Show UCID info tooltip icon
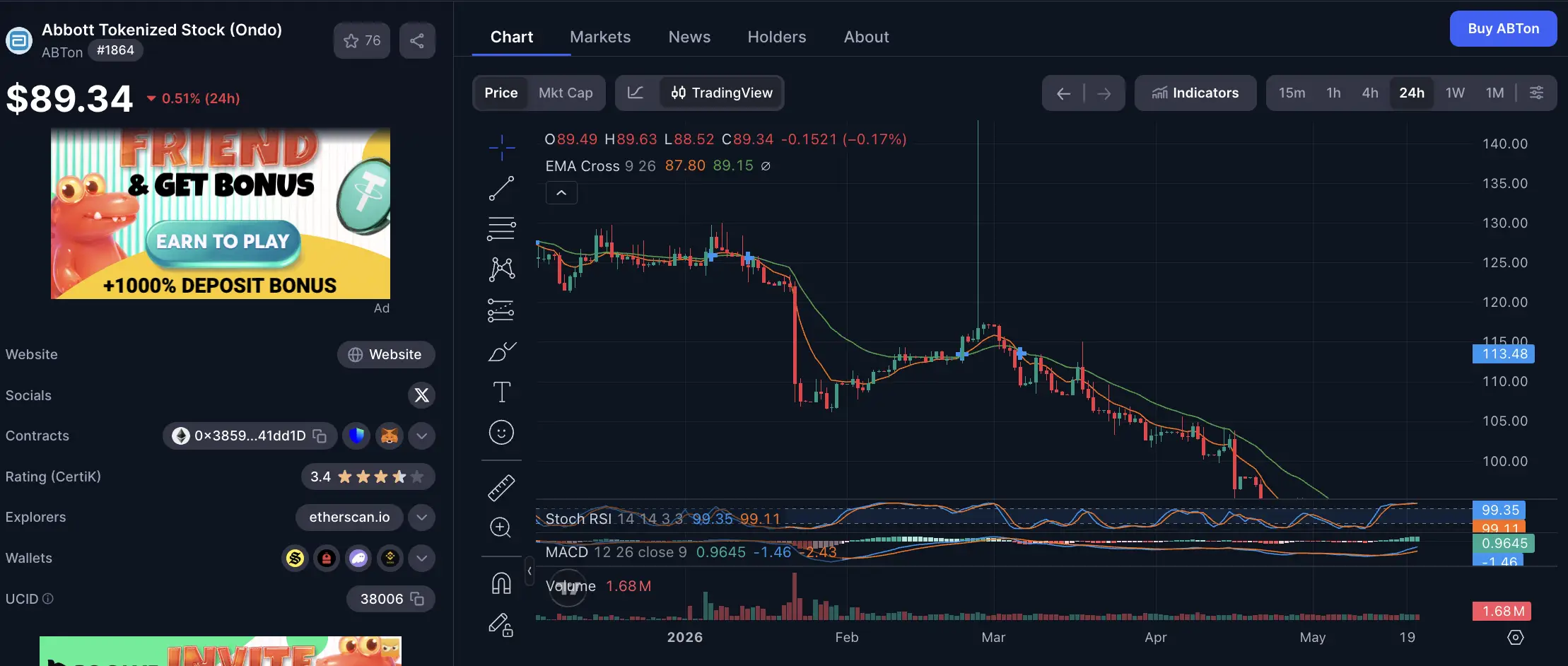Screen dimensions: 1568x666 click(x=48, y=599)
